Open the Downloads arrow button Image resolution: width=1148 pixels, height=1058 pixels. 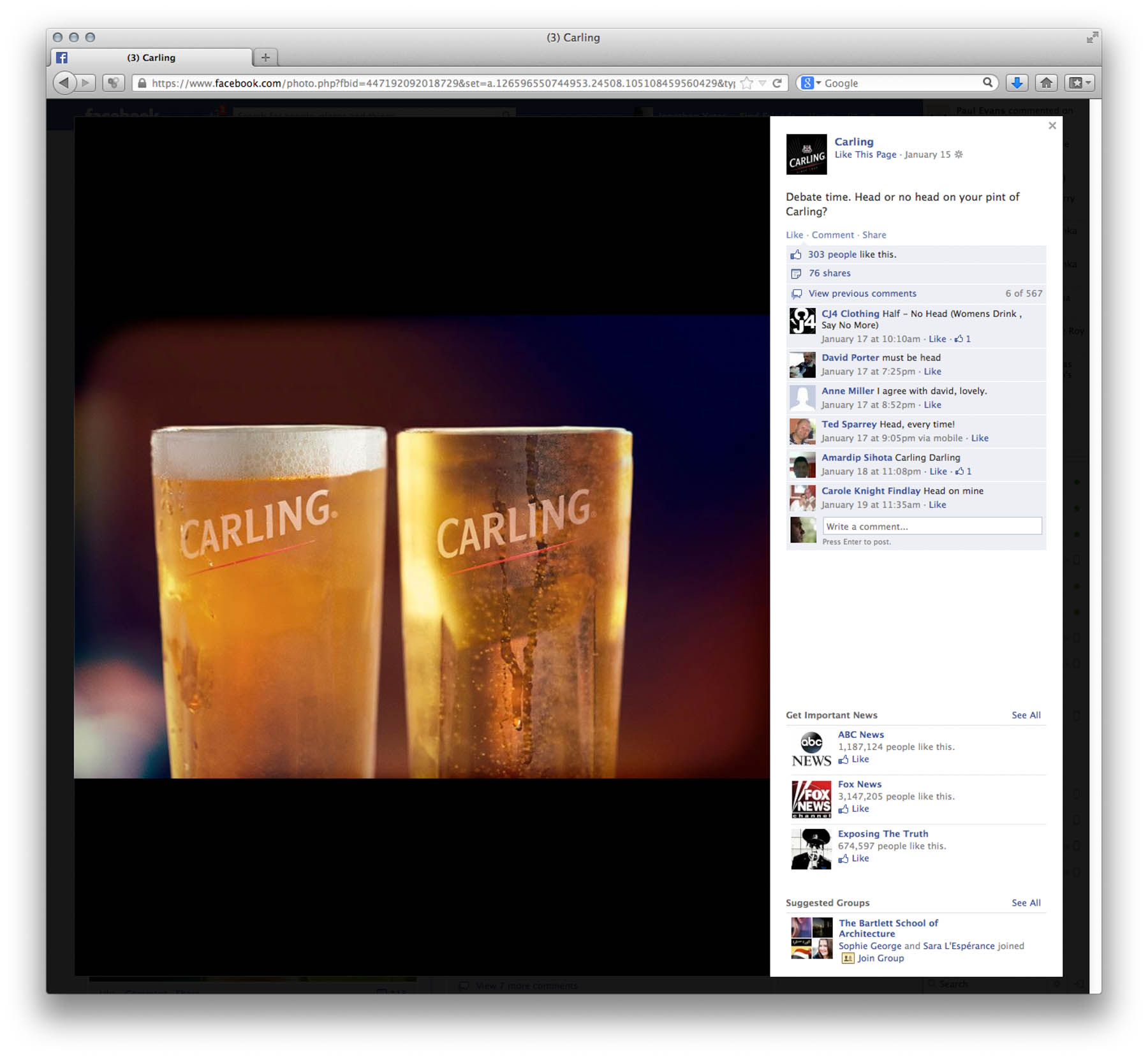click(1017, 83)
